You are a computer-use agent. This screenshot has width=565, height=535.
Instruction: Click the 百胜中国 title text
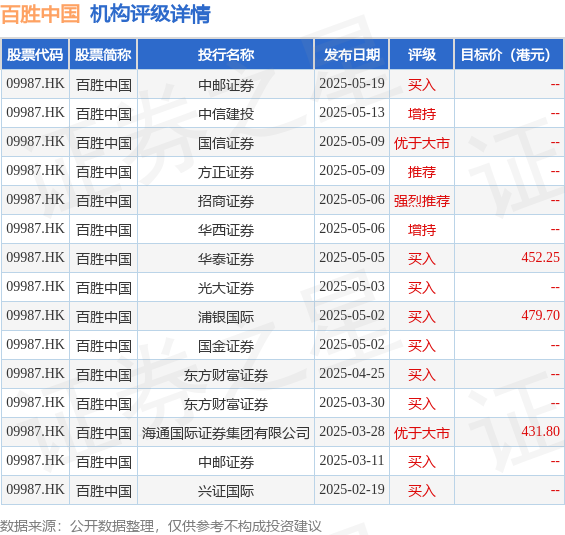pyautogui.click(x=40, y=14)
